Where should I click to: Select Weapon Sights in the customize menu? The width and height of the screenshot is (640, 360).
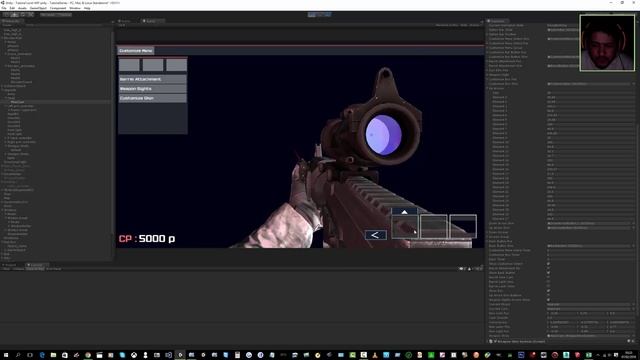pos(153,89)
